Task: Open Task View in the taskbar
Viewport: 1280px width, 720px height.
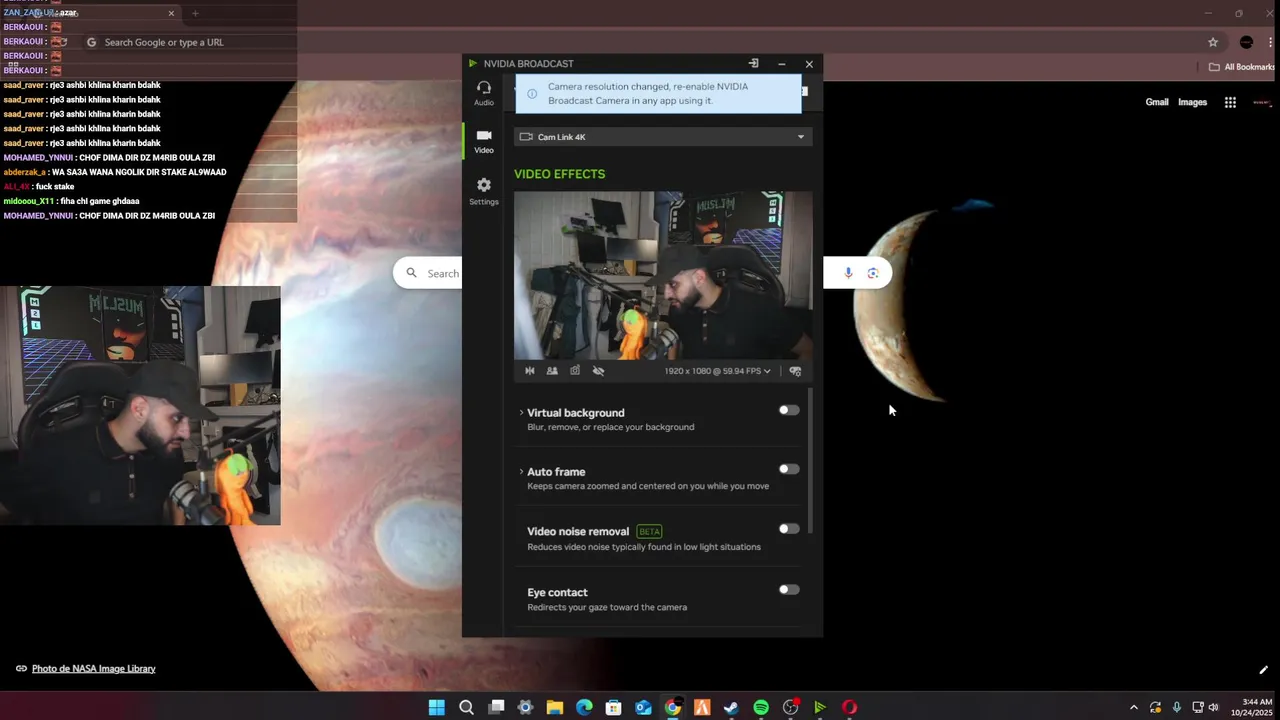Action: [496, 707]
